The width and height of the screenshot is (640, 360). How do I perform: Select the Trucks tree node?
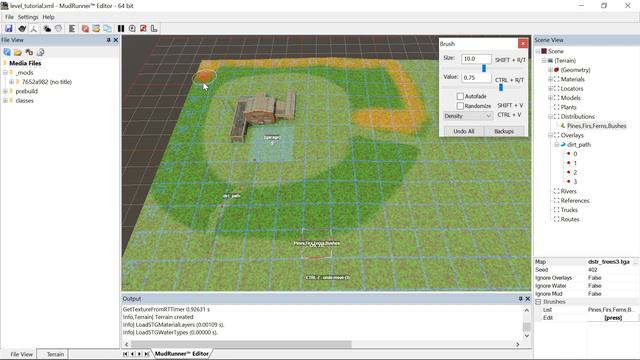click(x=569, y=210)
